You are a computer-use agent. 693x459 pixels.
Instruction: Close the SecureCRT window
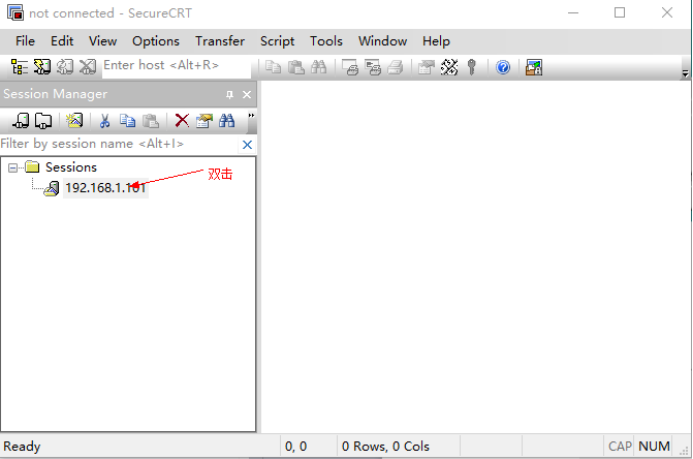tap(667, 12)
